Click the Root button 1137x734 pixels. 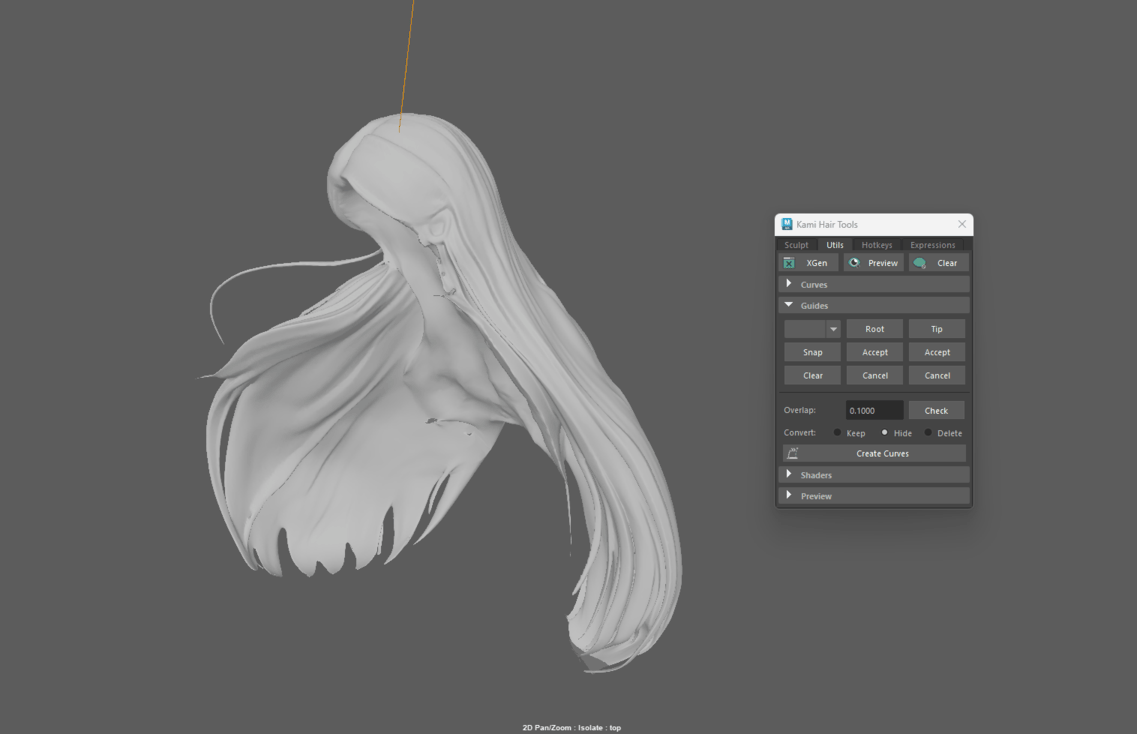[x=875, y=329]
